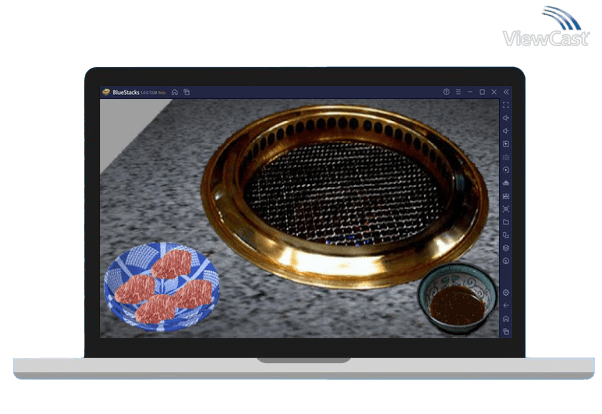Increase volume from side toolbar
This screenshot has width=602, height=414.
click(506, 118)
